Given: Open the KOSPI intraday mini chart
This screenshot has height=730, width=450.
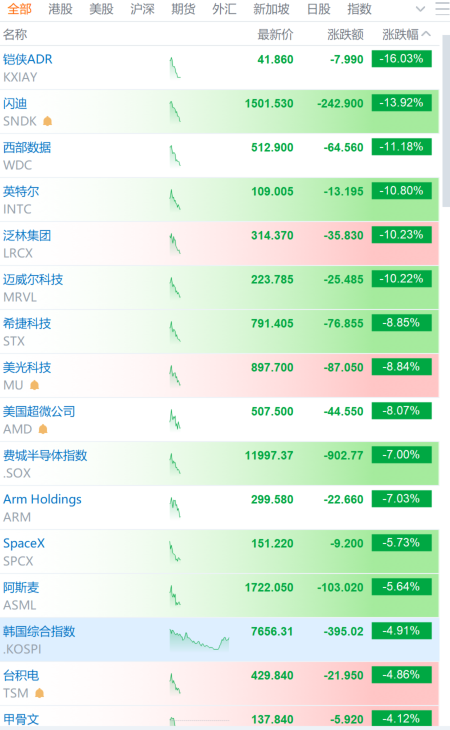Looking at the screenshot, I should [200, 640].
